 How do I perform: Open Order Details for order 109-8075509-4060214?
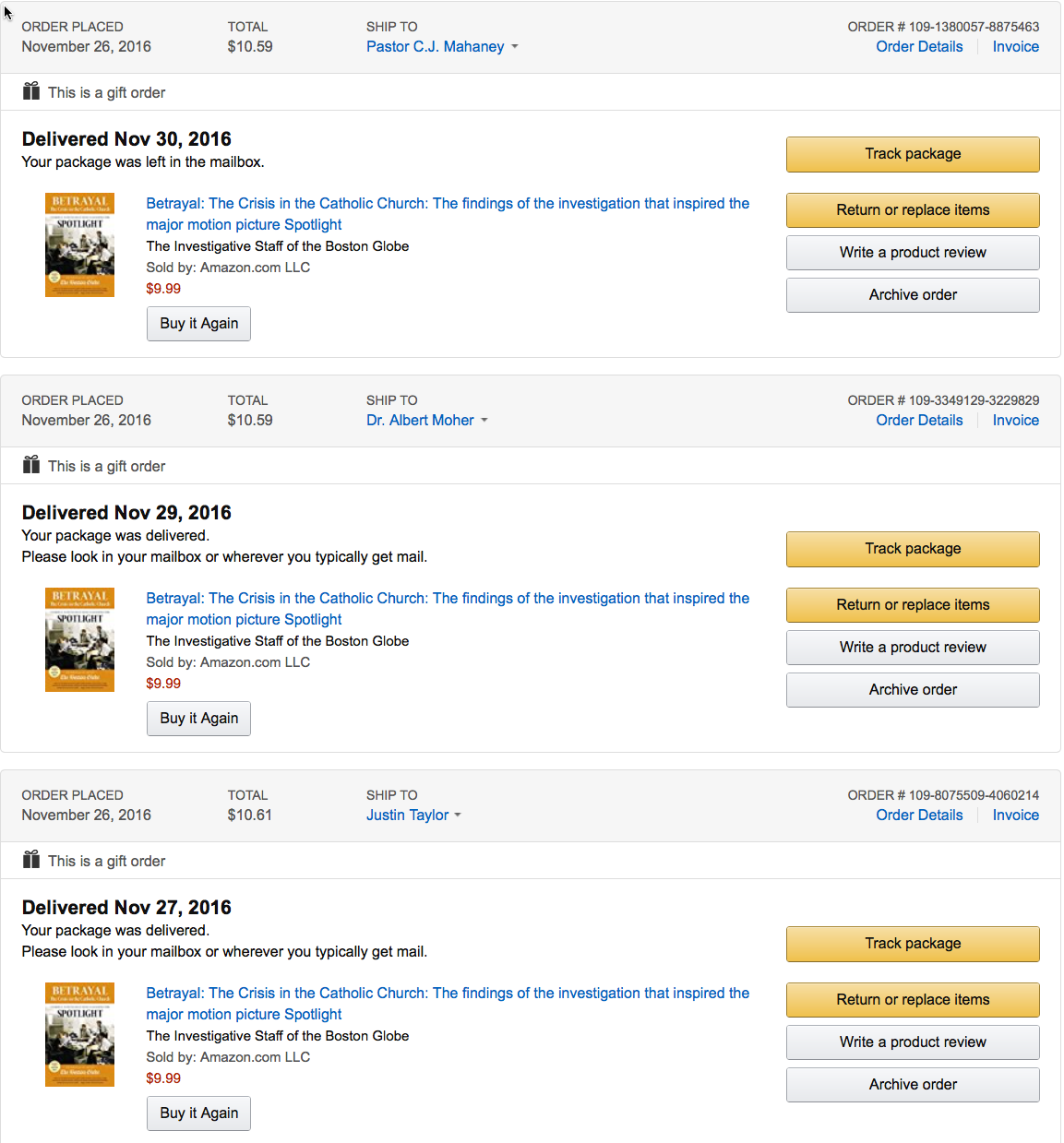point(919,816)
